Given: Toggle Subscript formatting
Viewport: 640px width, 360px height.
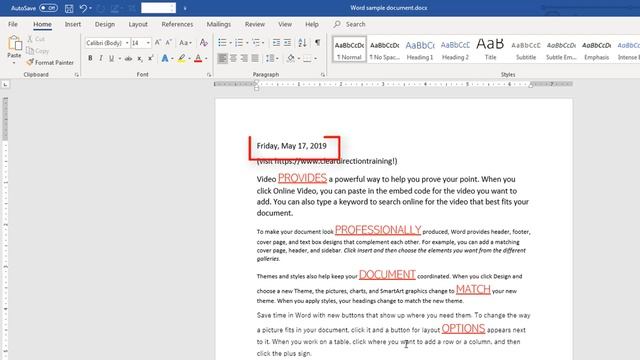Looking at the screenshot, I should 140,59.
